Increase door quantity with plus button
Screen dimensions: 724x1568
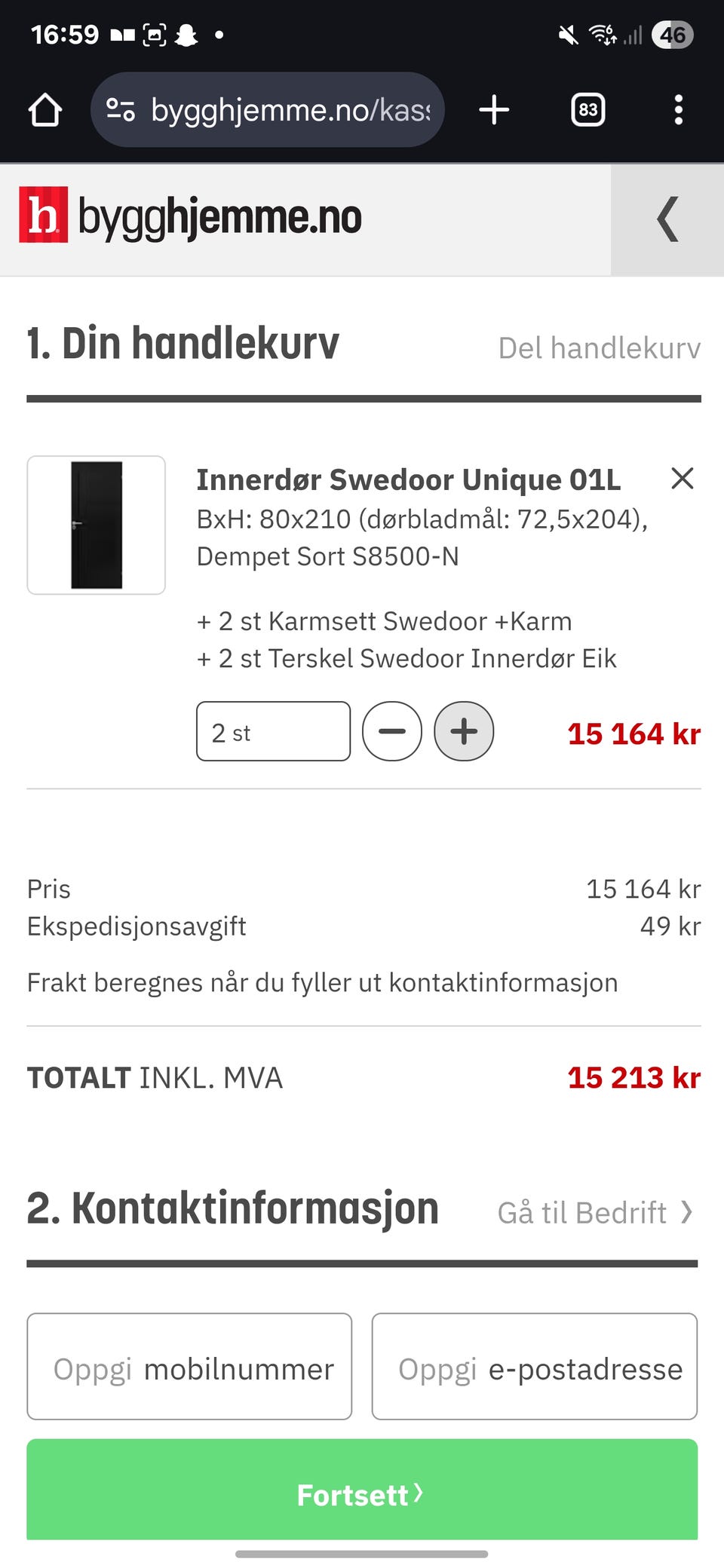(x=464, y=731)
